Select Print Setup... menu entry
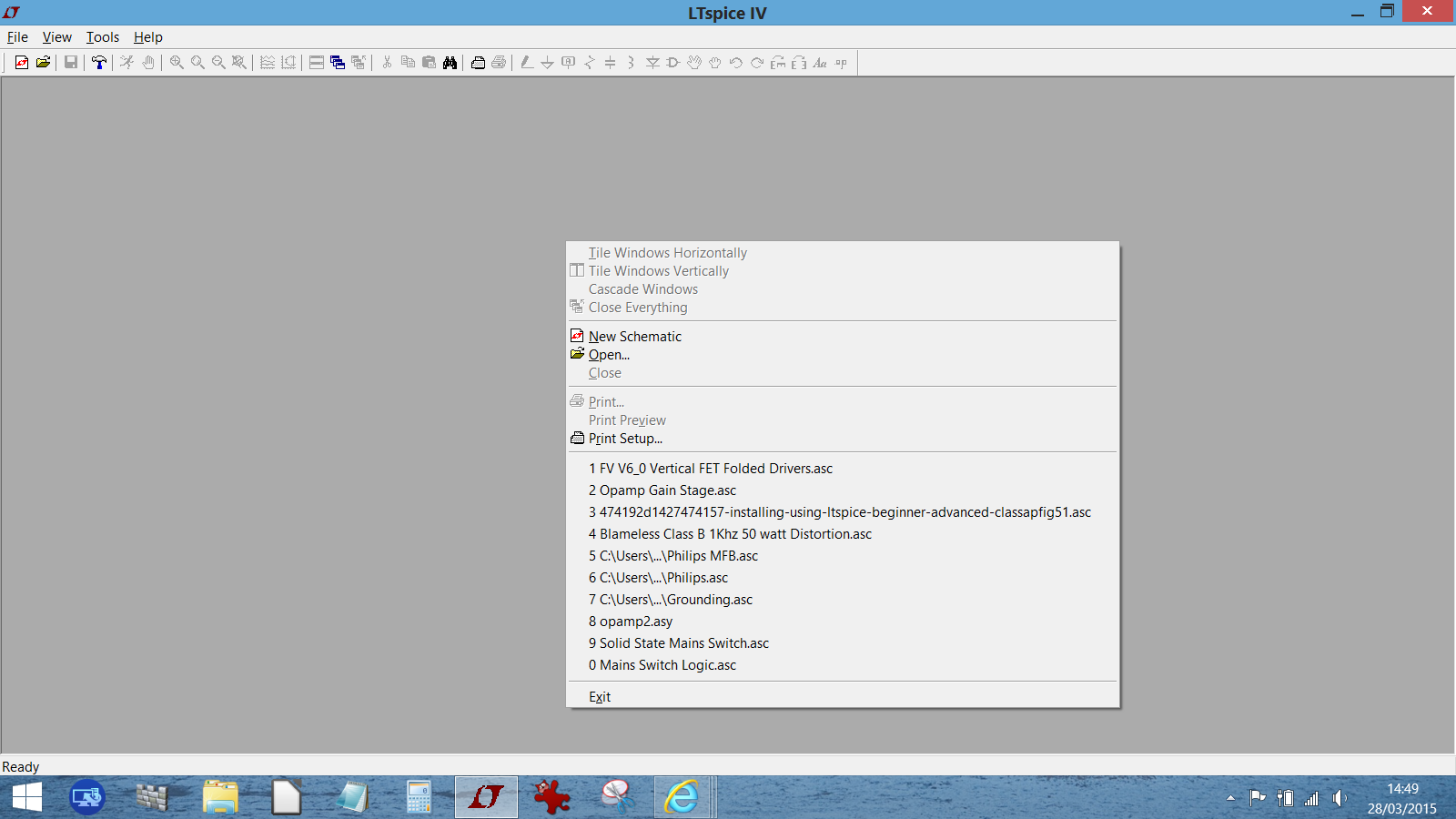This screenshot has width=1456, height=819. [843, 439]
